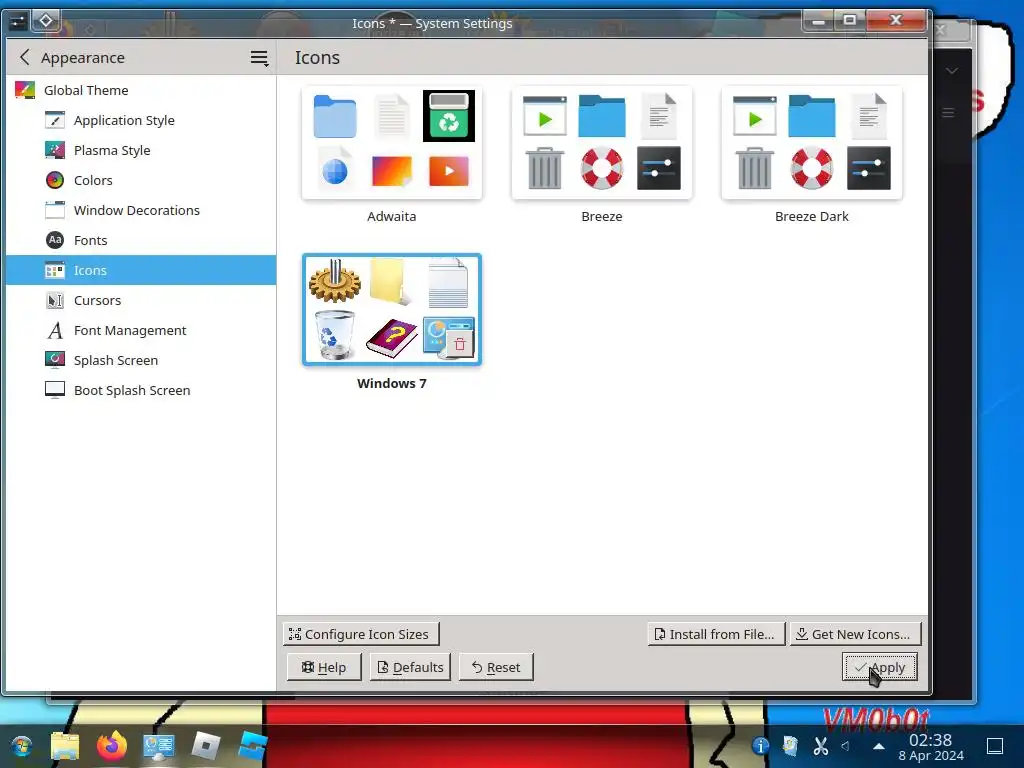The height and width of the screenshot is (768, 1024).
Task: Expand hidden system tray icons arrow
Action: (x=879, y=746)
